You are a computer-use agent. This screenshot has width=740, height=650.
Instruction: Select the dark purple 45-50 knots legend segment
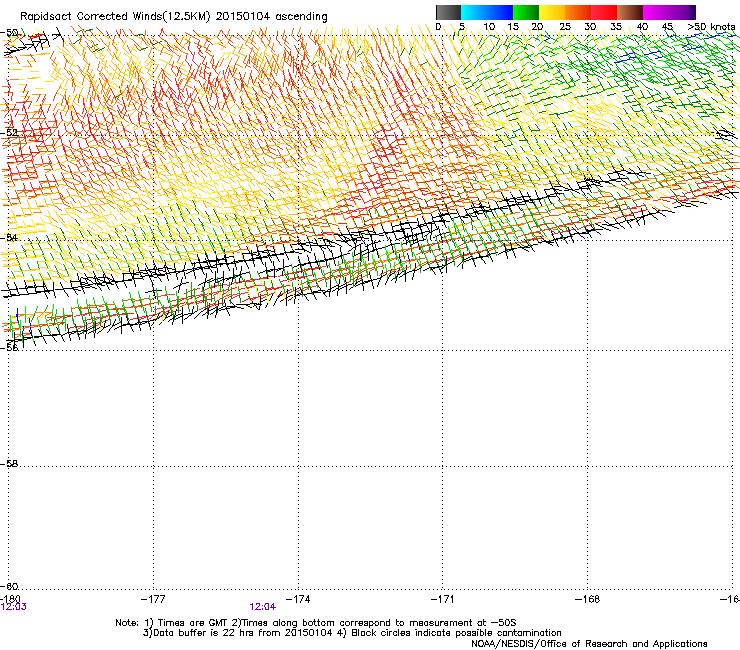pyautogui.click(x=682, y=12)
